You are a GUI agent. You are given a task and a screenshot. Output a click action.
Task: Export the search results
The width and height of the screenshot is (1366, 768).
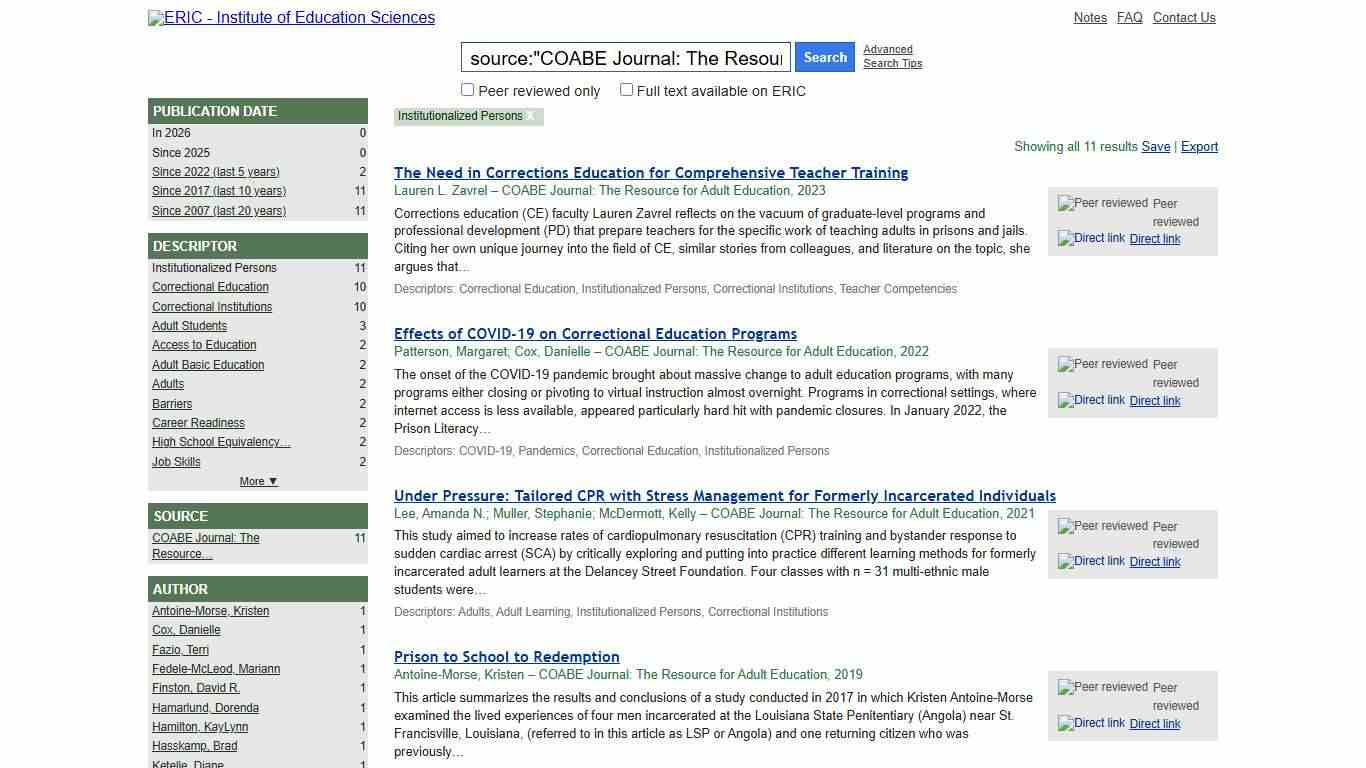click(1199, 147)
